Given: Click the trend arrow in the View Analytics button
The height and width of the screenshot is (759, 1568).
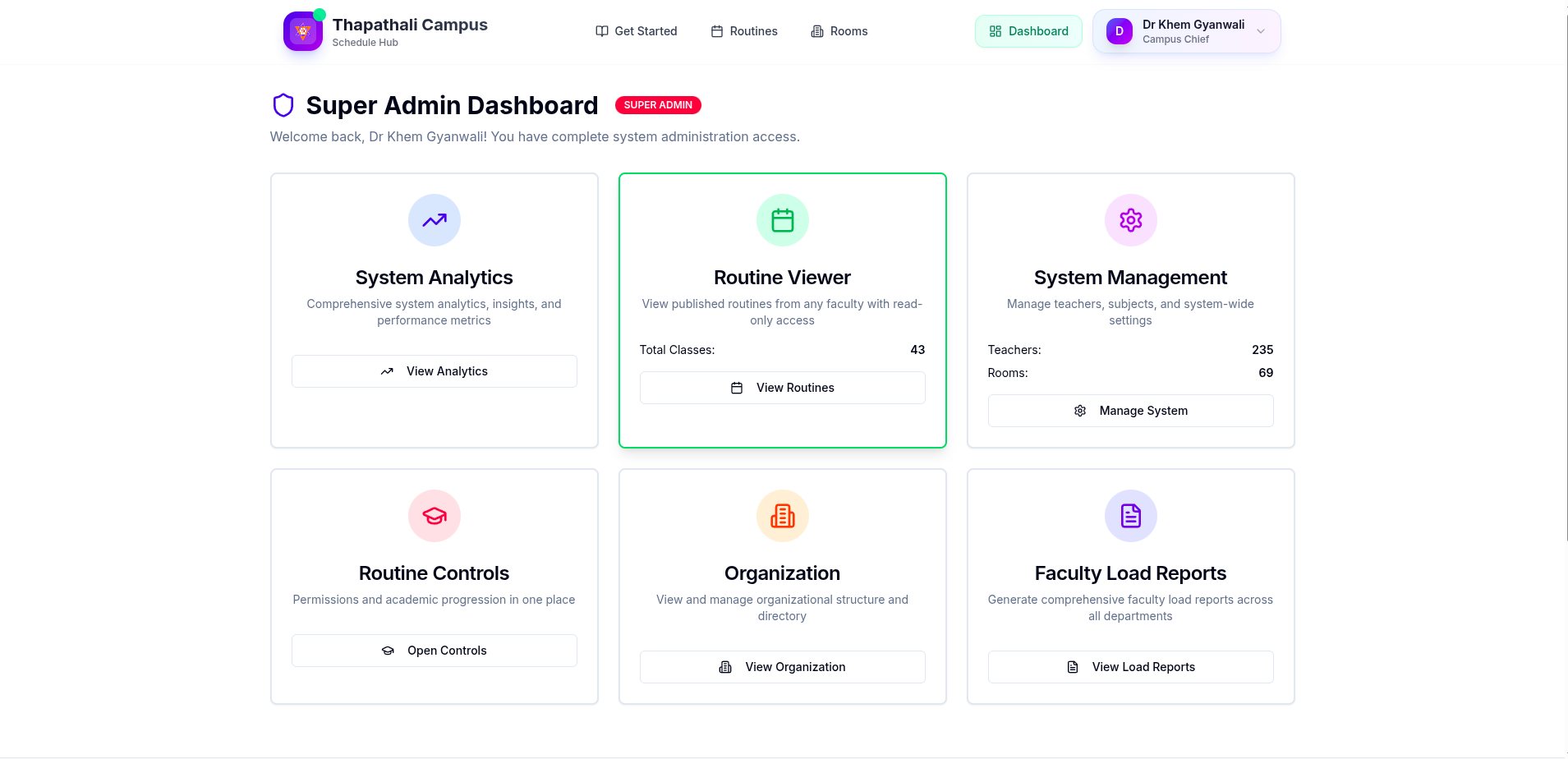Looking at the screenshot, I should coord(387,371).
